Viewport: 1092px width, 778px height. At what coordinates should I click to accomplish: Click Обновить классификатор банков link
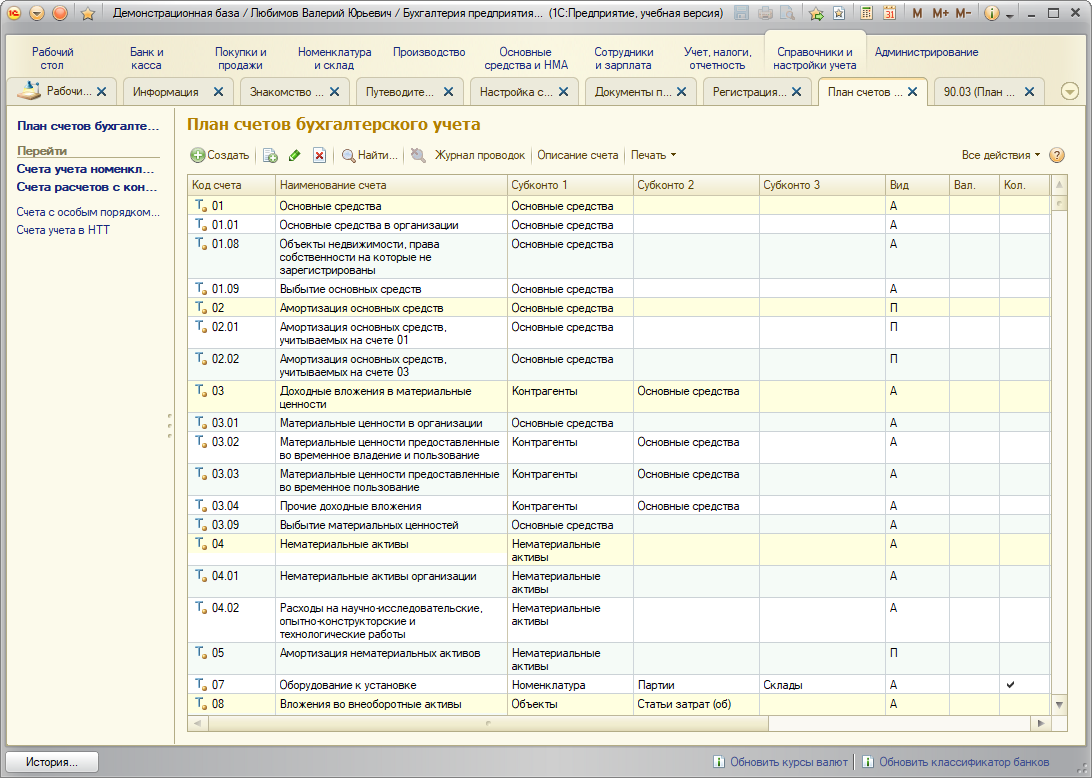pyautogui.click(x=964, y=762)
